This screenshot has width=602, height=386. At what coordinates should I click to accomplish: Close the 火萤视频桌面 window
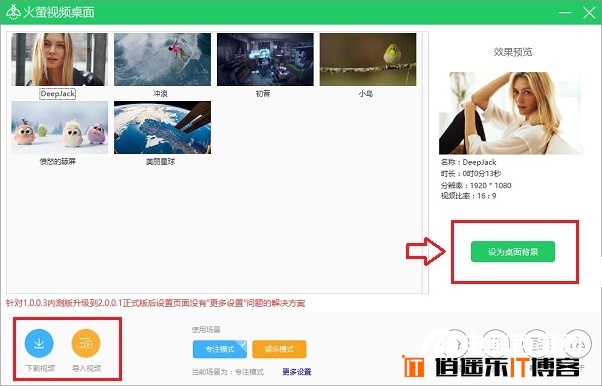click(x=589, y=13)
